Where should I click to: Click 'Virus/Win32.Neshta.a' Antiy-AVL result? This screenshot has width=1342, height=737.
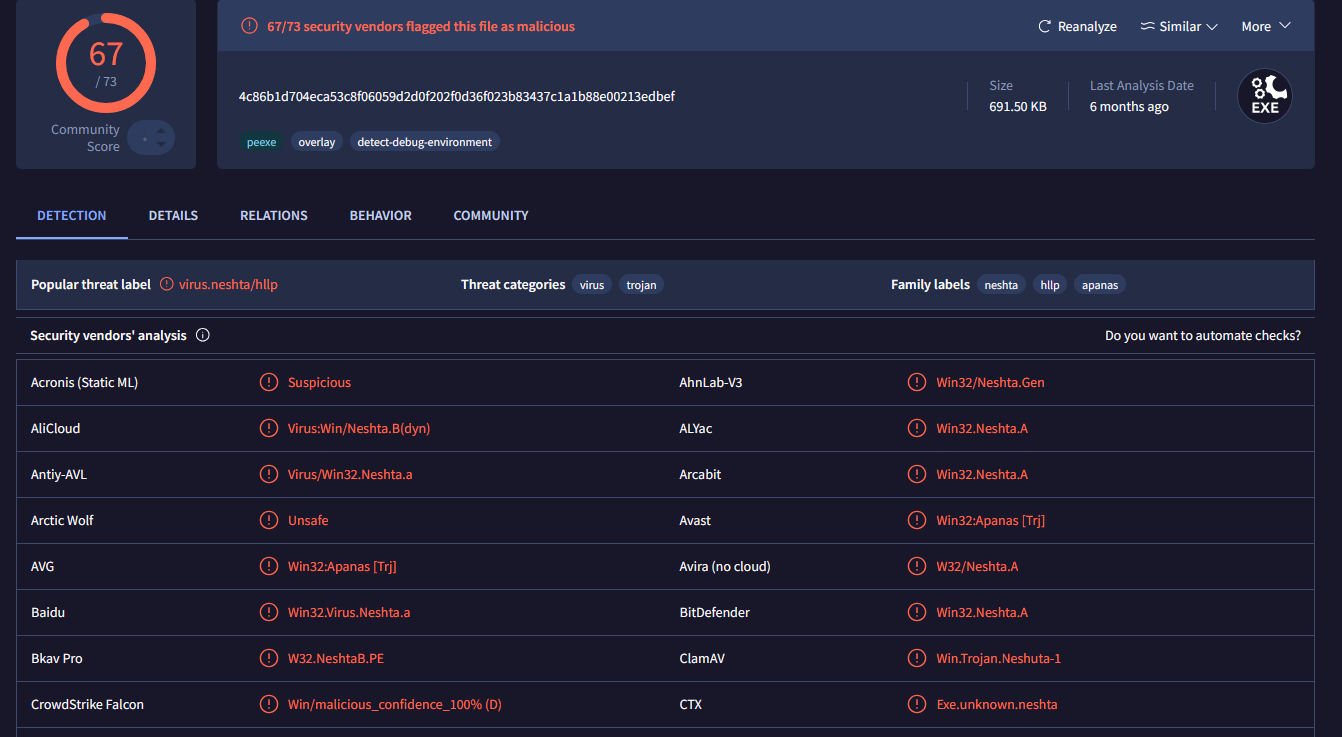click(350, 474)
